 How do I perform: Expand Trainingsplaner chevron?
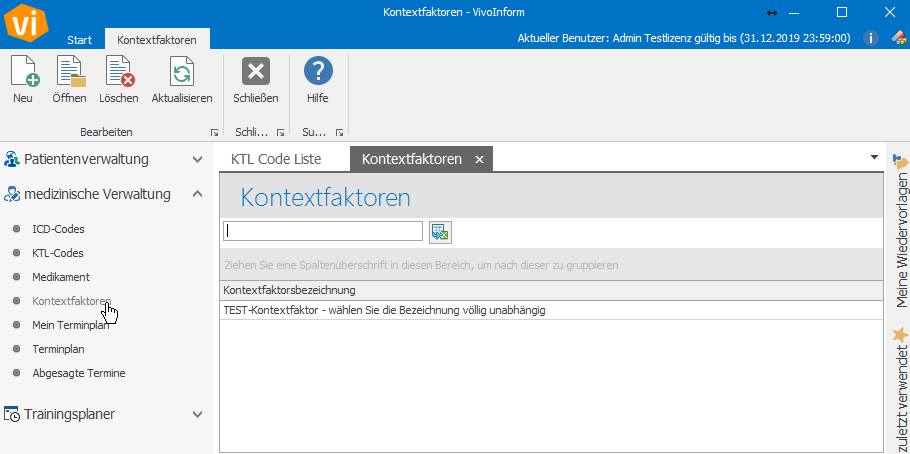197,415
